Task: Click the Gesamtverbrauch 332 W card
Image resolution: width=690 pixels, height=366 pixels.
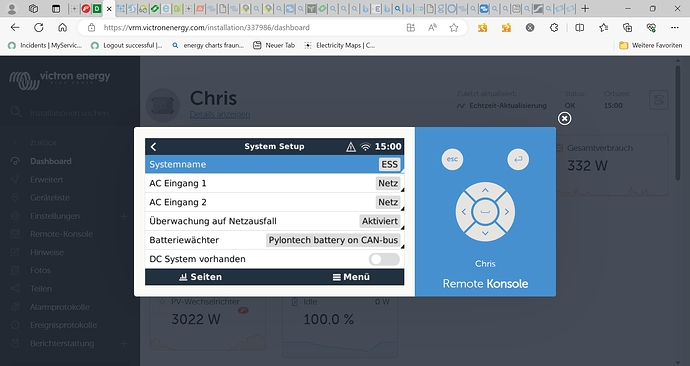Action: point(611,165)
